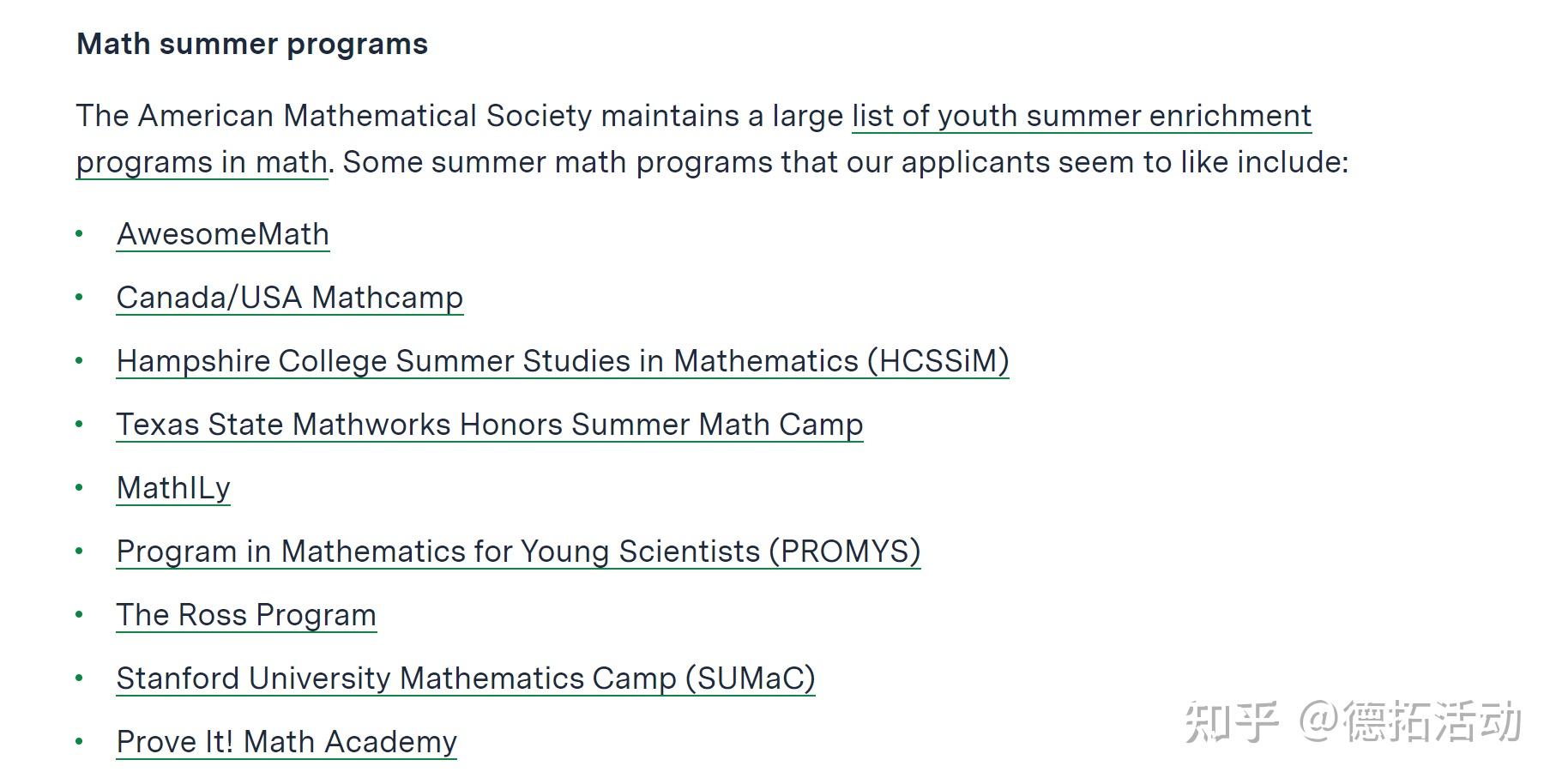The image size is (1562, 784).
Task: Click the bullet beside MathILy
Action: coord(80,487)
